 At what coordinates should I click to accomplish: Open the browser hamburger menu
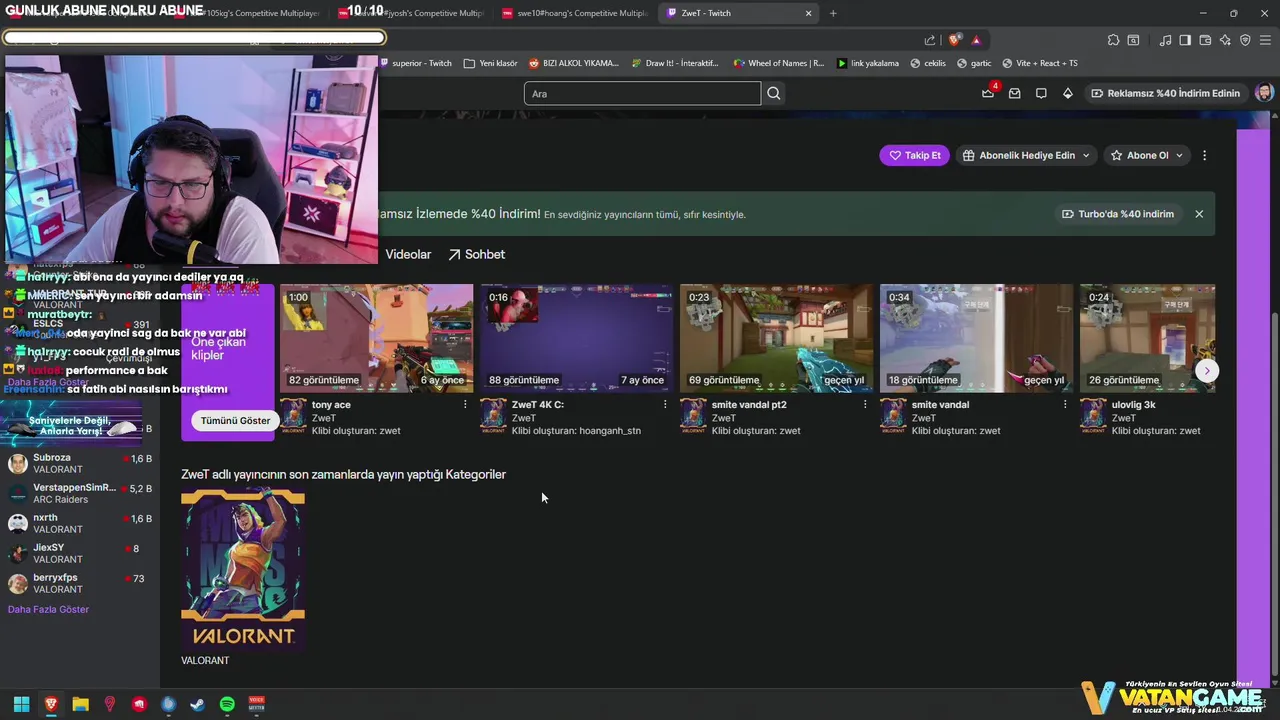1265,40
